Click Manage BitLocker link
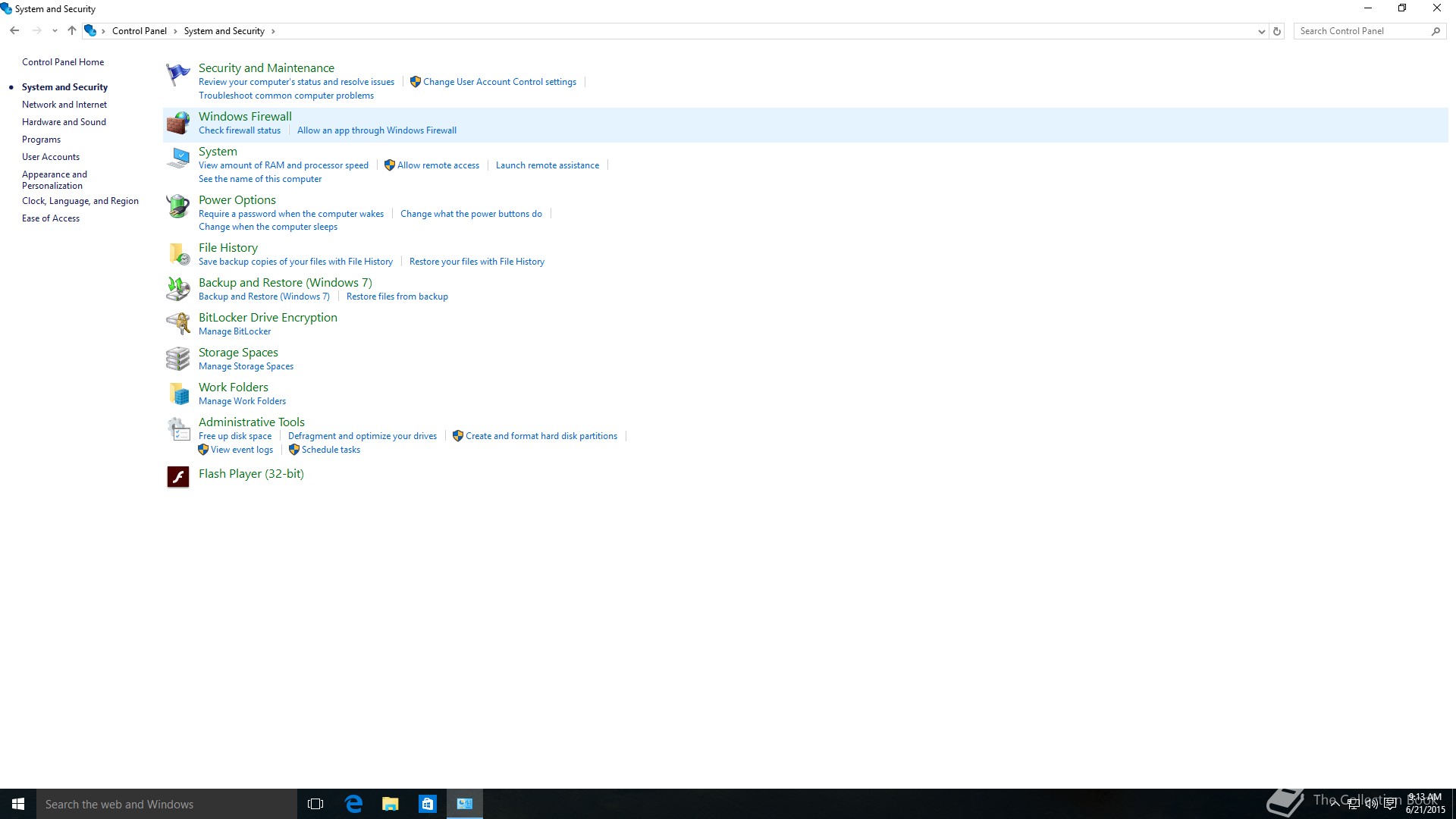Image resolution: width=1456 pixels, height=819 pixels. pyautogui.click(x=234, y=331)
